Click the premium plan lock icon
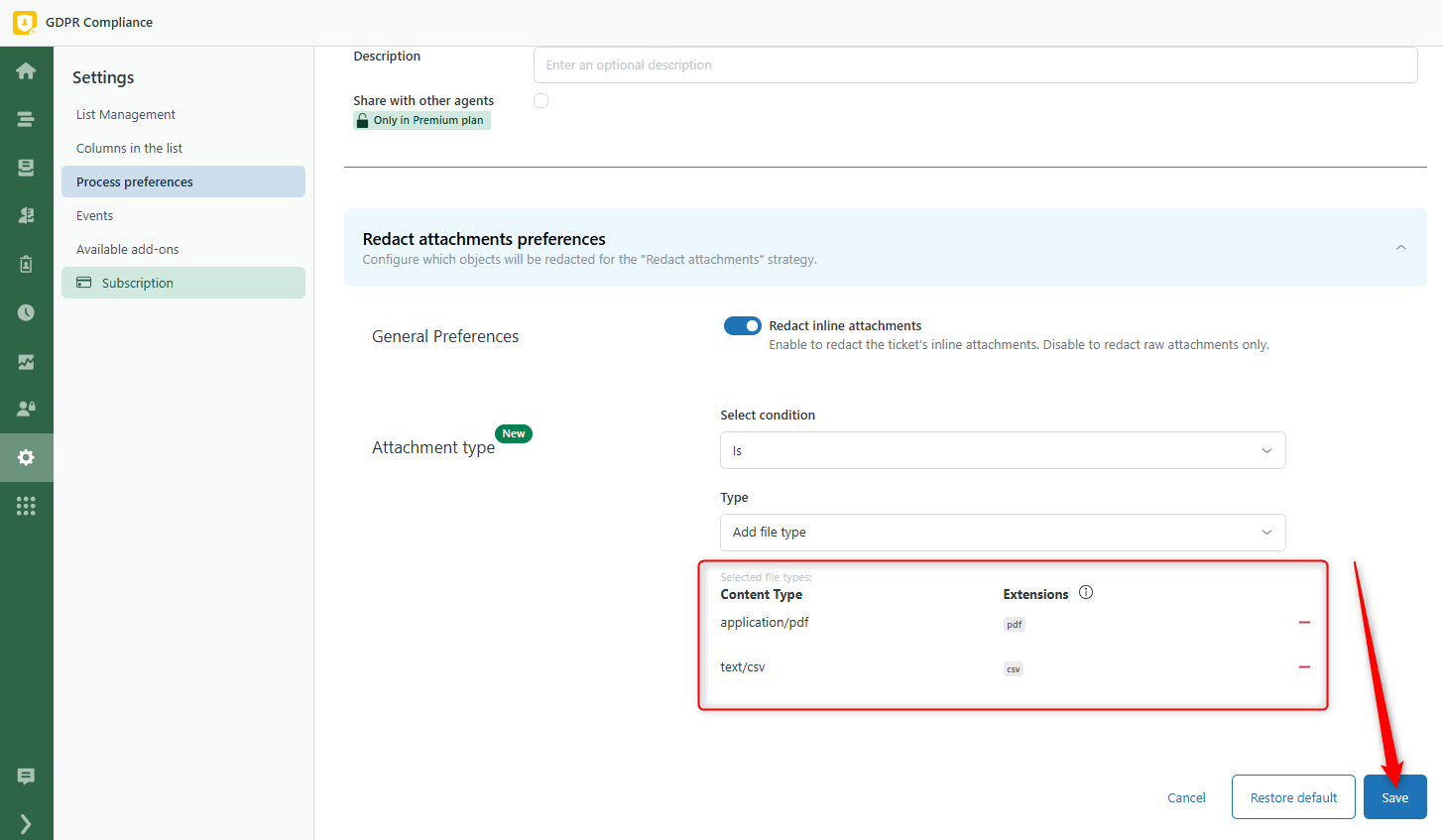Image resolution: width=1443 pixels, height=840 pixels. click(x=363, y=120)
